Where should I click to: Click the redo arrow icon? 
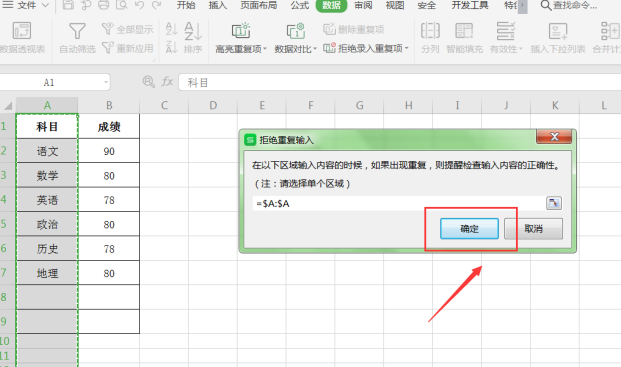point(157,5)
